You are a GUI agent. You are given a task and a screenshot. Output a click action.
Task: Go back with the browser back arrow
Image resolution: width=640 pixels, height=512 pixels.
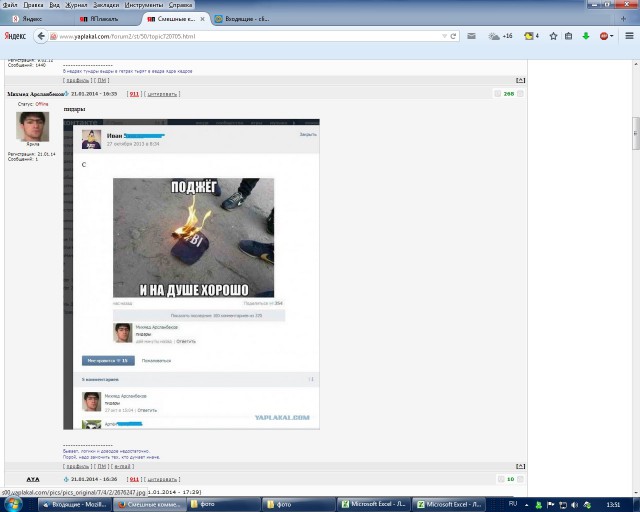(41, 36)
